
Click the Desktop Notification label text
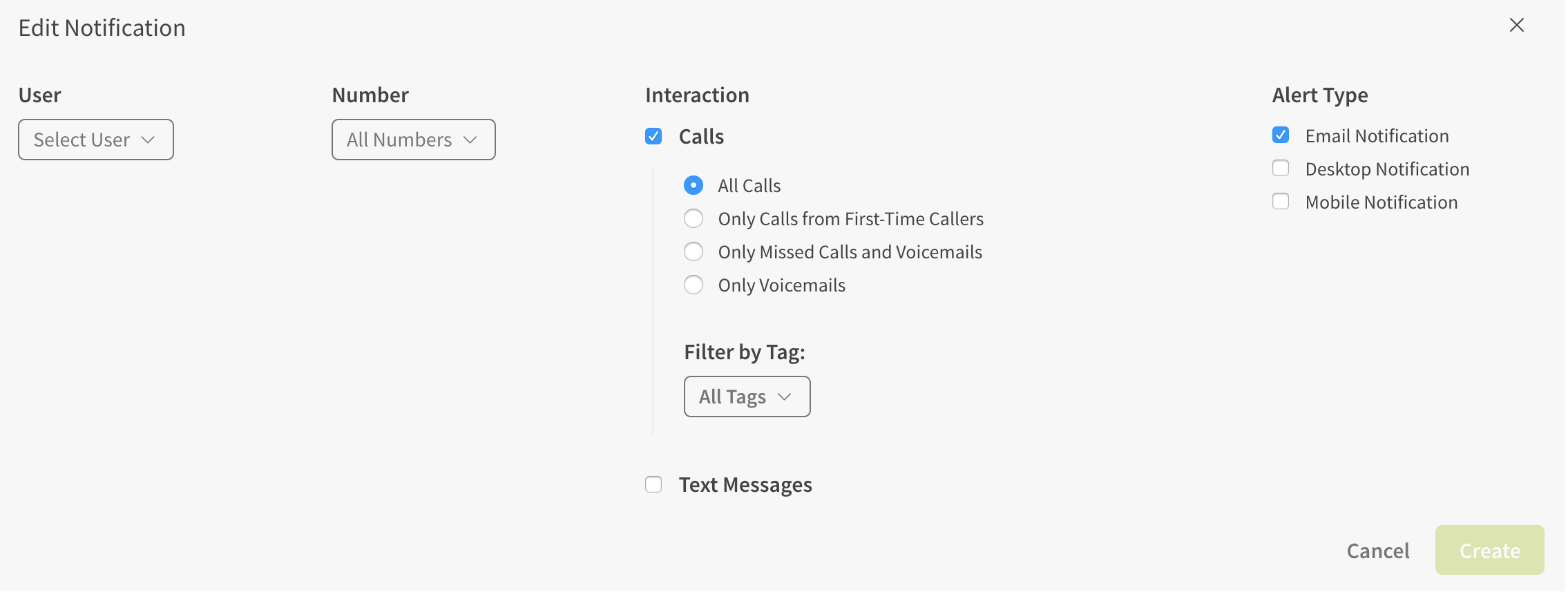pyautogui.click(x=1387, y=169)
